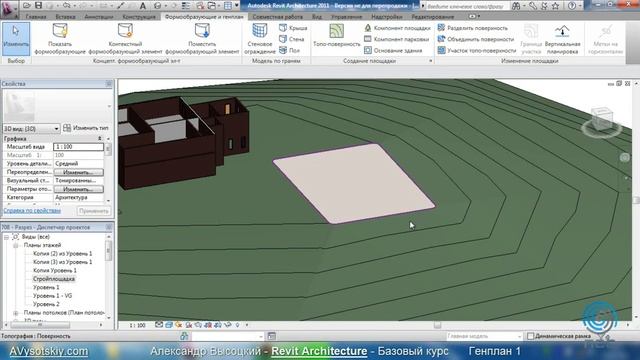The width and height of the screenshot is (640, 360).
Task: Click the Text 'A' quick-access icon
Action: (x=142, y=6)
